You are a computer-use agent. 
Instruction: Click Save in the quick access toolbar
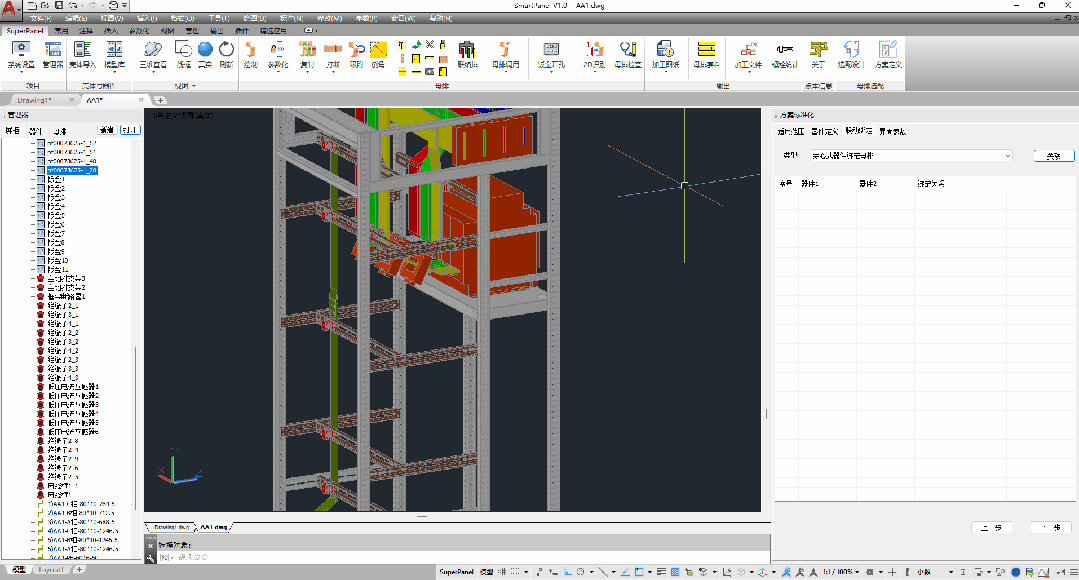point(58,6)
